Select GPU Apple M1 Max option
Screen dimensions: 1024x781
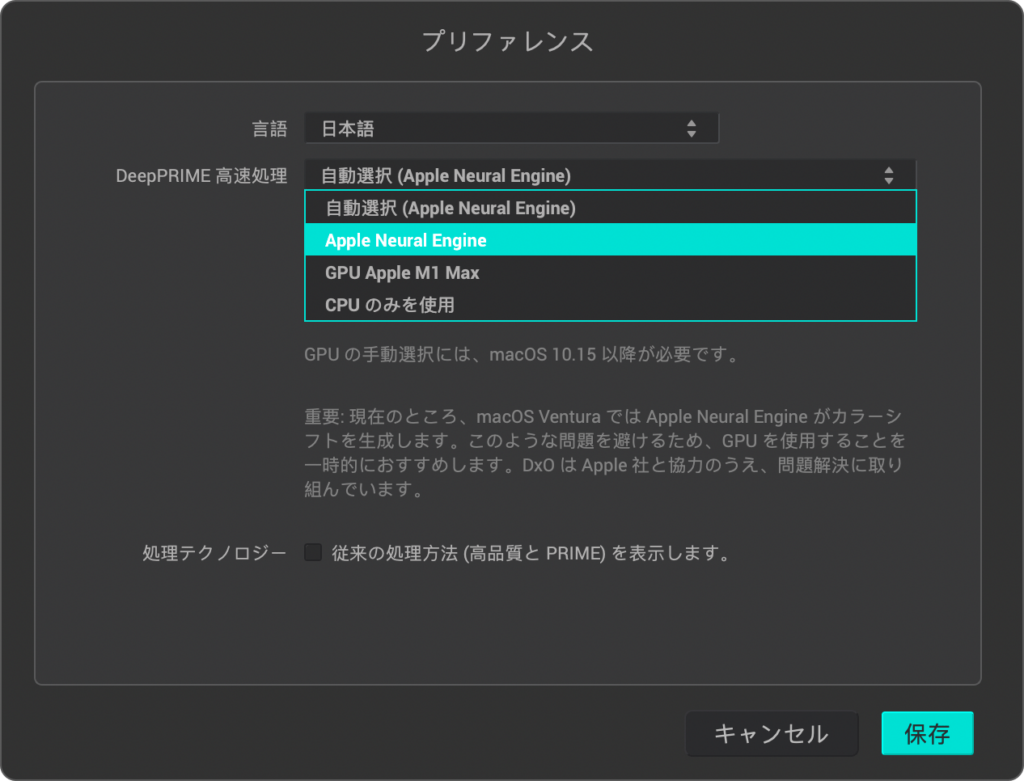tap(610, 272)
